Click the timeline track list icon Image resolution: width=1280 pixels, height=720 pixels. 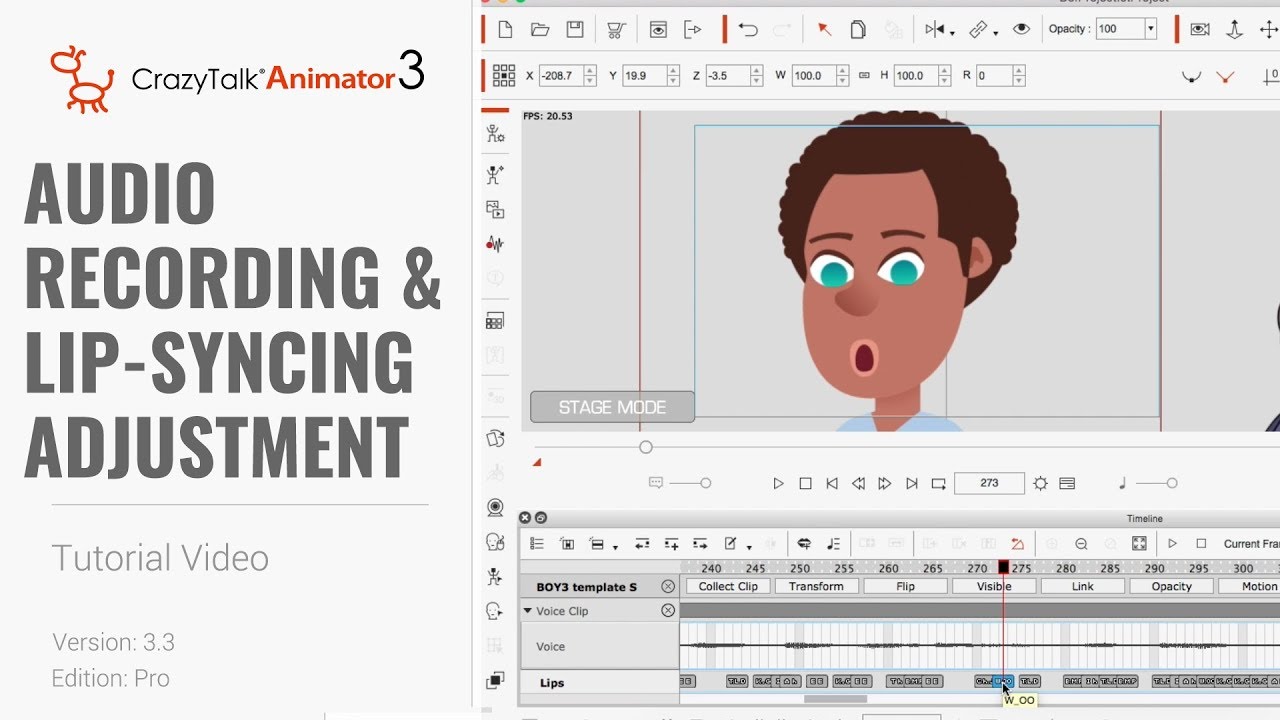click(x=537, y=544)
